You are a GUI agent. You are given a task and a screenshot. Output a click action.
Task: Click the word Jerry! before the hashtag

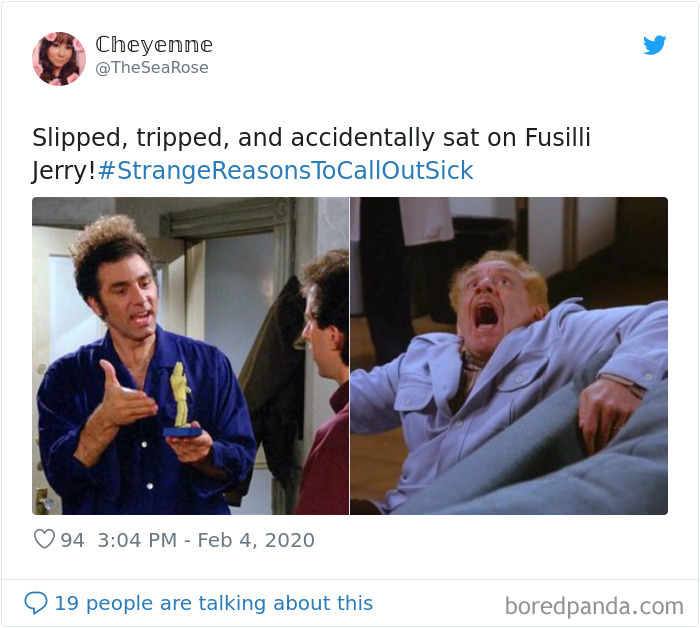coord(63,171)
